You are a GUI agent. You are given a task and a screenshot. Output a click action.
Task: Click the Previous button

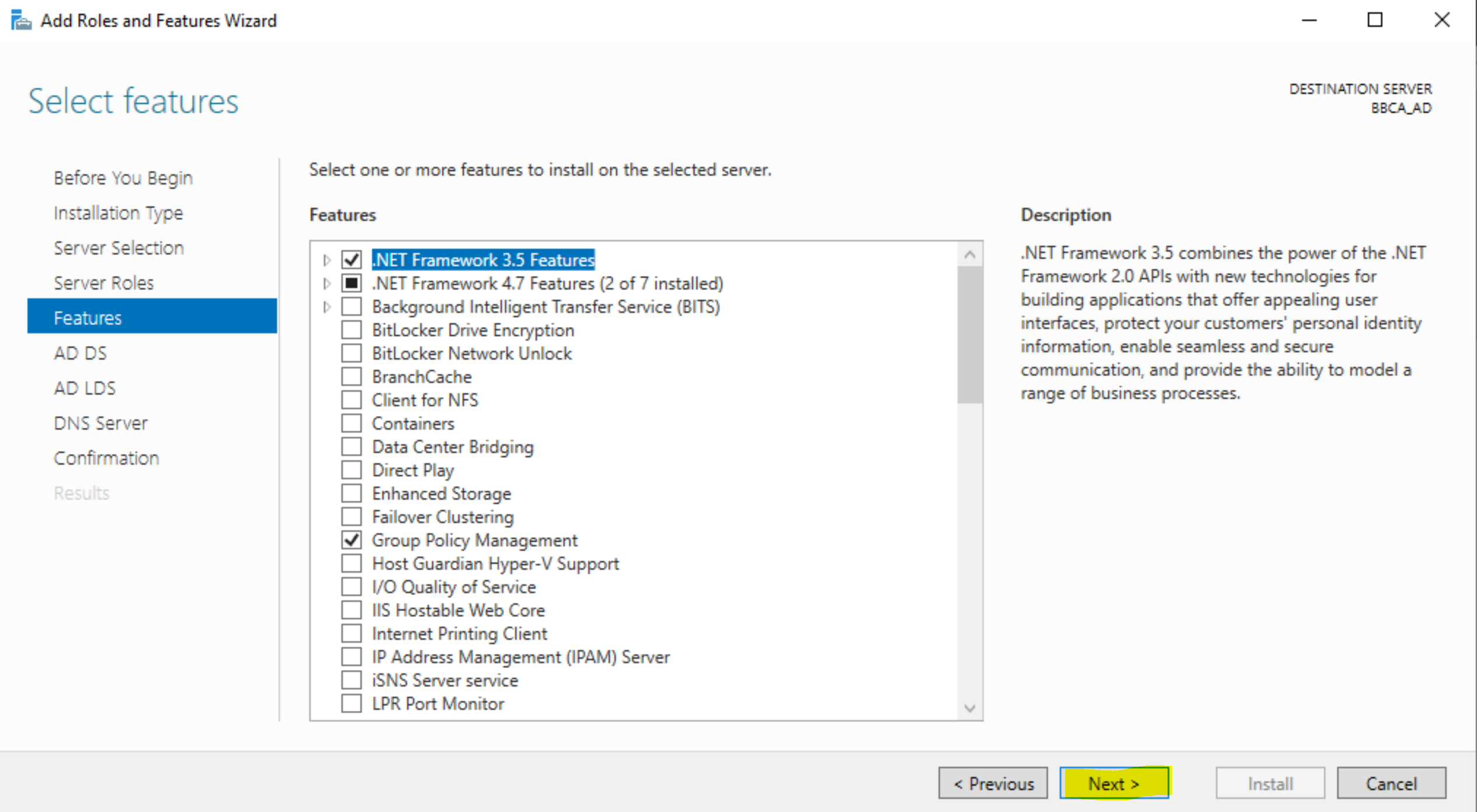click(993, 783)
